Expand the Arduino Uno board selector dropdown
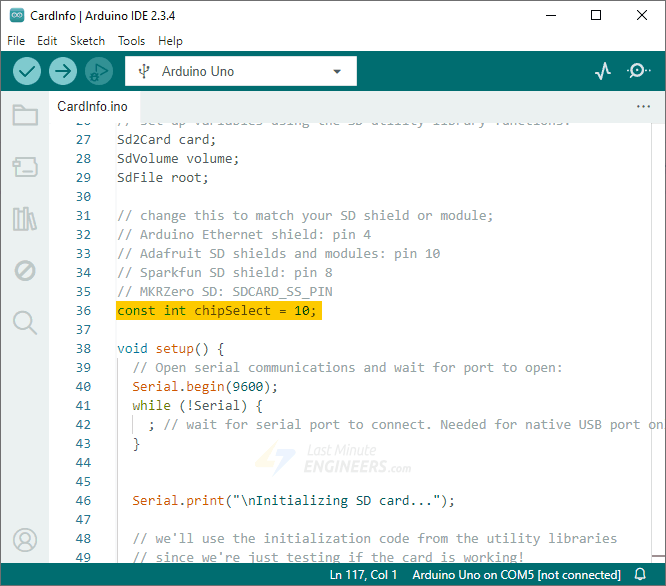The height and width of the screenshot is (586, 666). (x=240, y=71)
